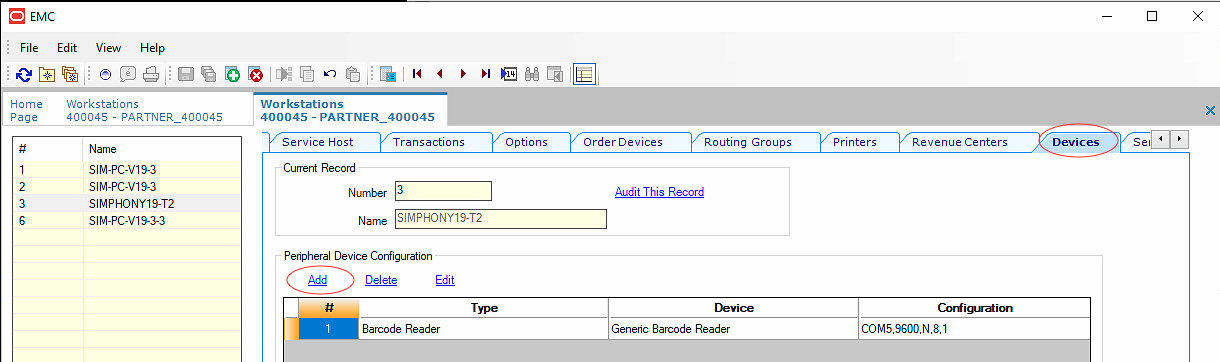Click the Edit device link
The image size is (1220, 362).
(x=445, y=280)
